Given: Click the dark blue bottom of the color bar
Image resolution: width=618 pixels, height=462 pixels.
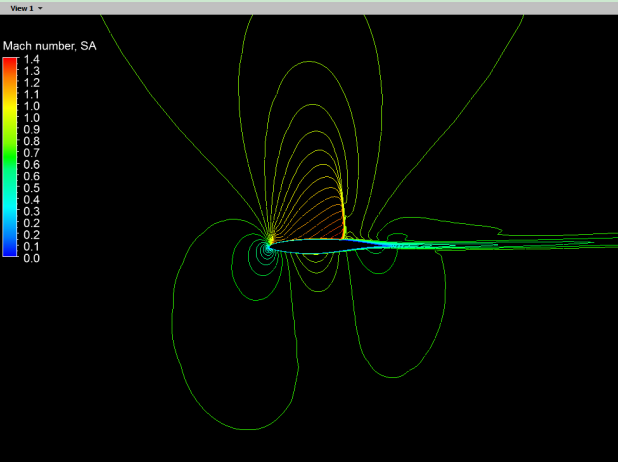Looking at the screenshot, I should tap(10, 252).
